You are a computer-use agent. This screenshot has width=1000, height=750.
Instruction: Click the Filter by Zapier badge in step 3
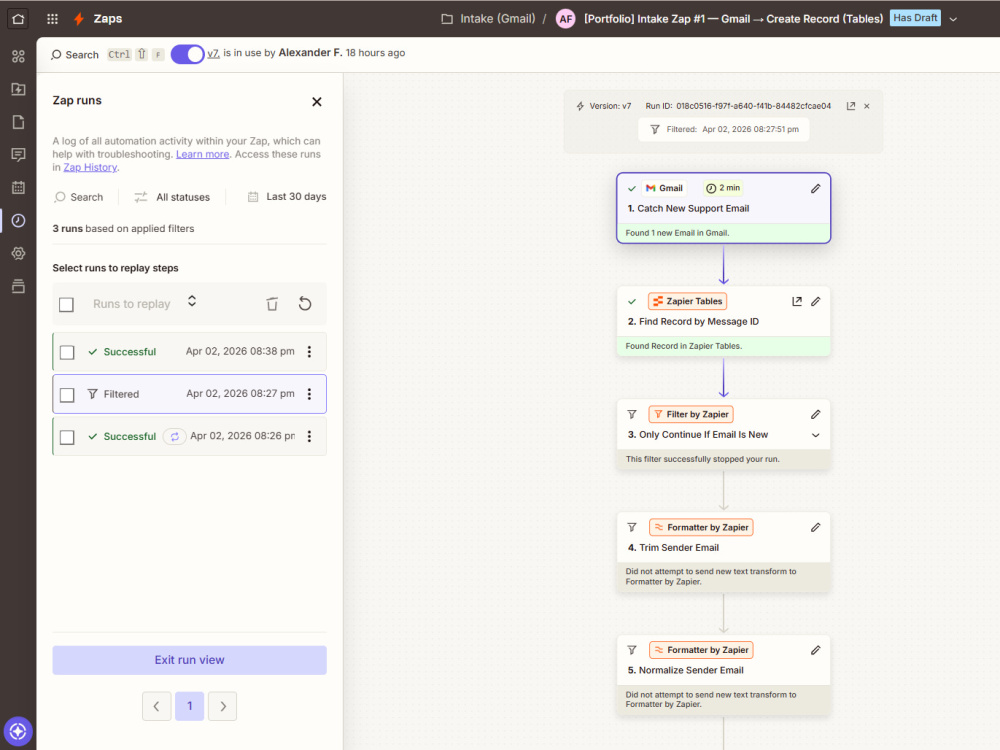click(691, 415)
